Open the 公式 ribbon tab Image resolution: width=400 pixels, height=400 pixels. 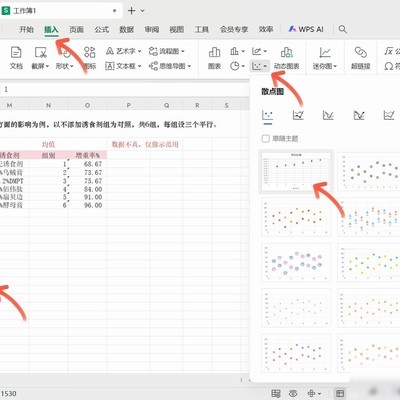102,29
